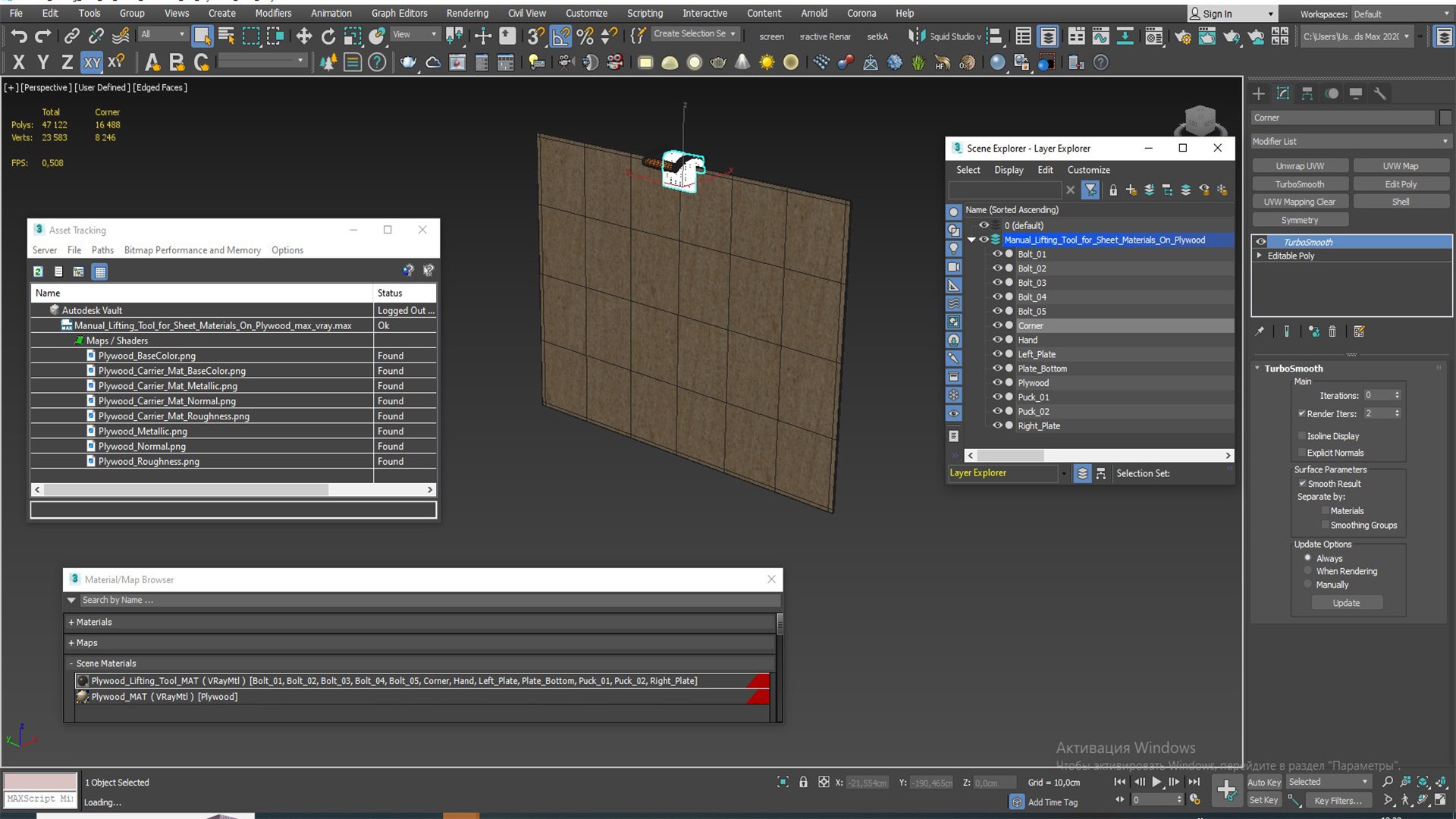Select the Move transform tool
1456x819 pixels.
pos(304,36)
